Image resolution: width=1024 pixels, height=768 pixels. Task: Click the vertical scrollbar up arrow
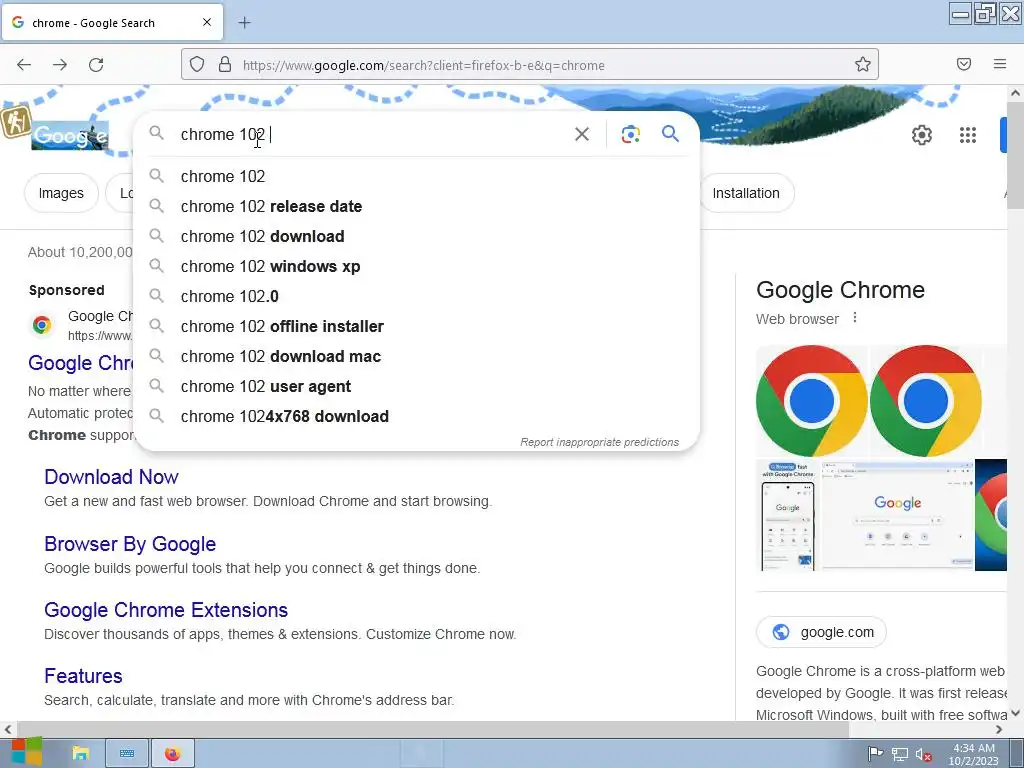1016,93
